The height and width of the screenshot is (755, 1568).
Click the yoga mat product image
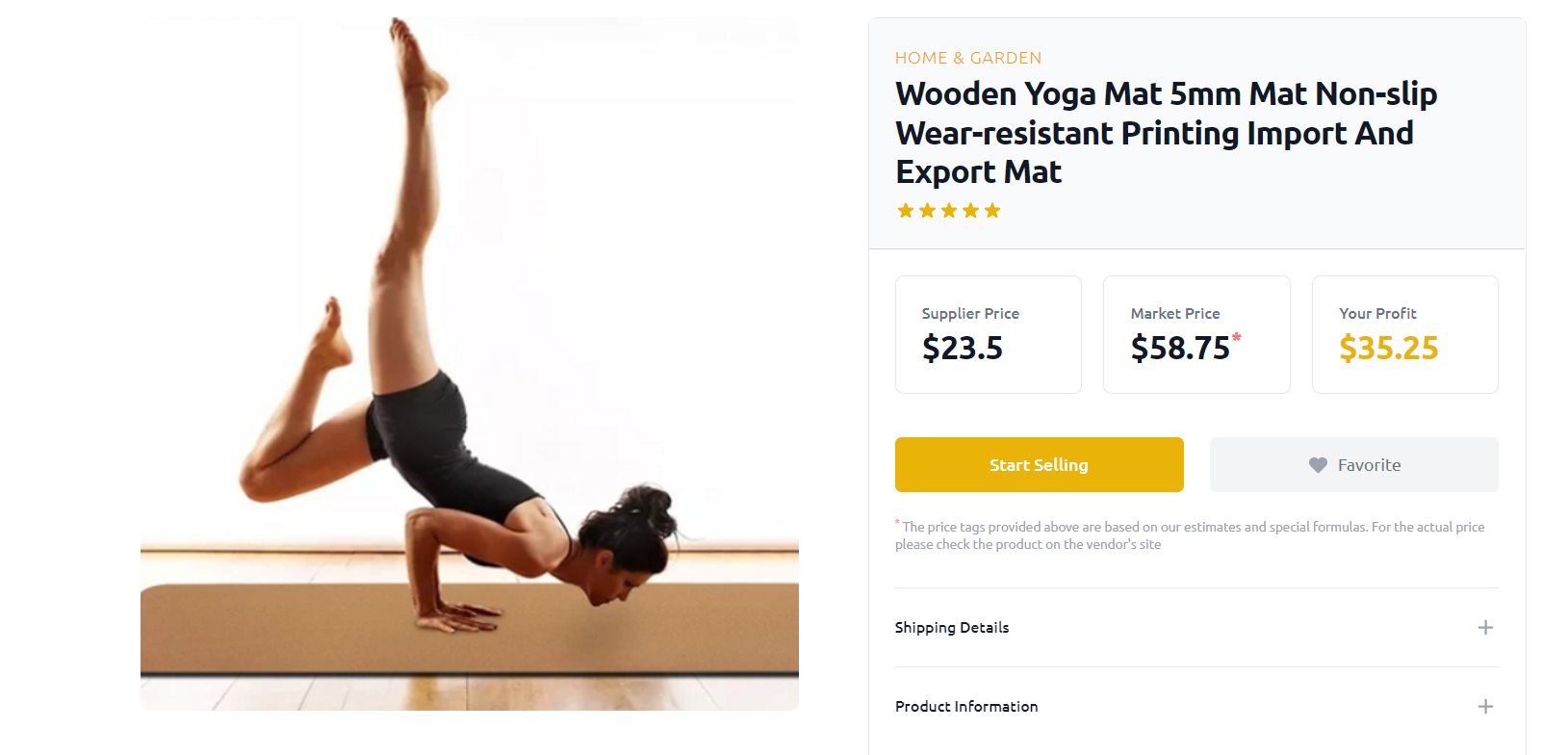(x=470, y=364)
